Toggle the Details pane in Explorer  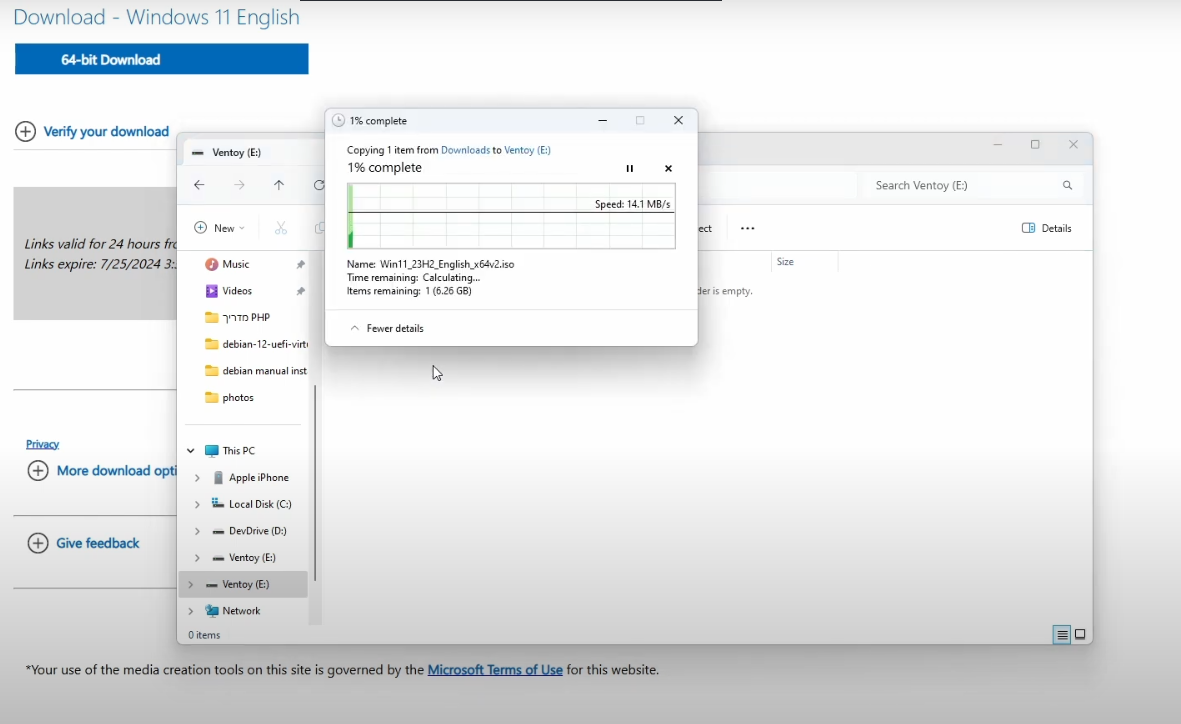pos(1046,228)
